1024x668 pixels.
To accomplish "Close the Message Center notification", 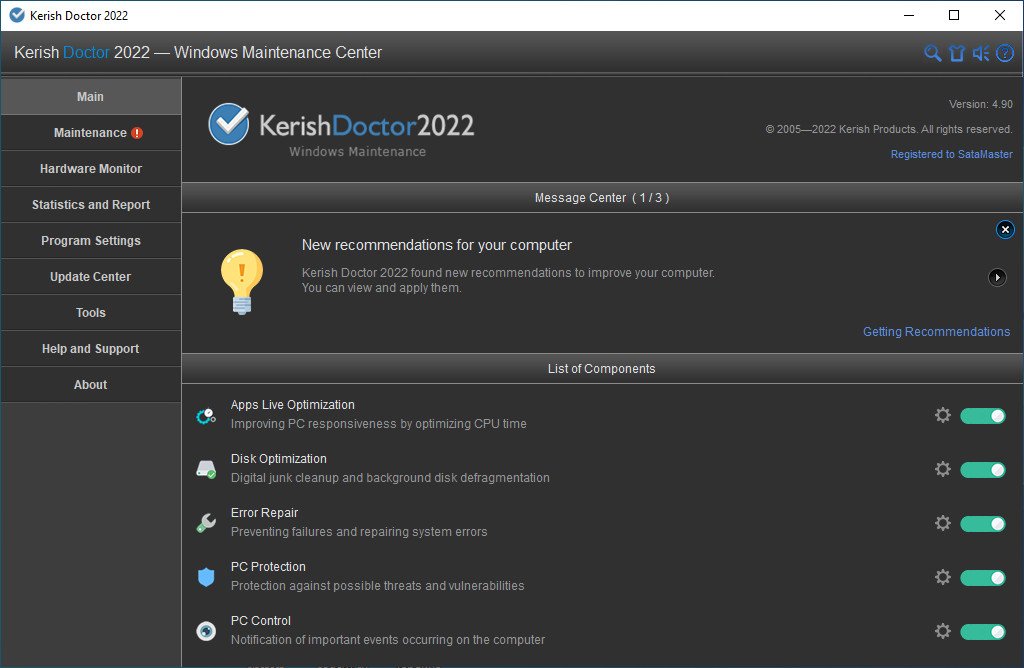I will tap(1005, 230).
